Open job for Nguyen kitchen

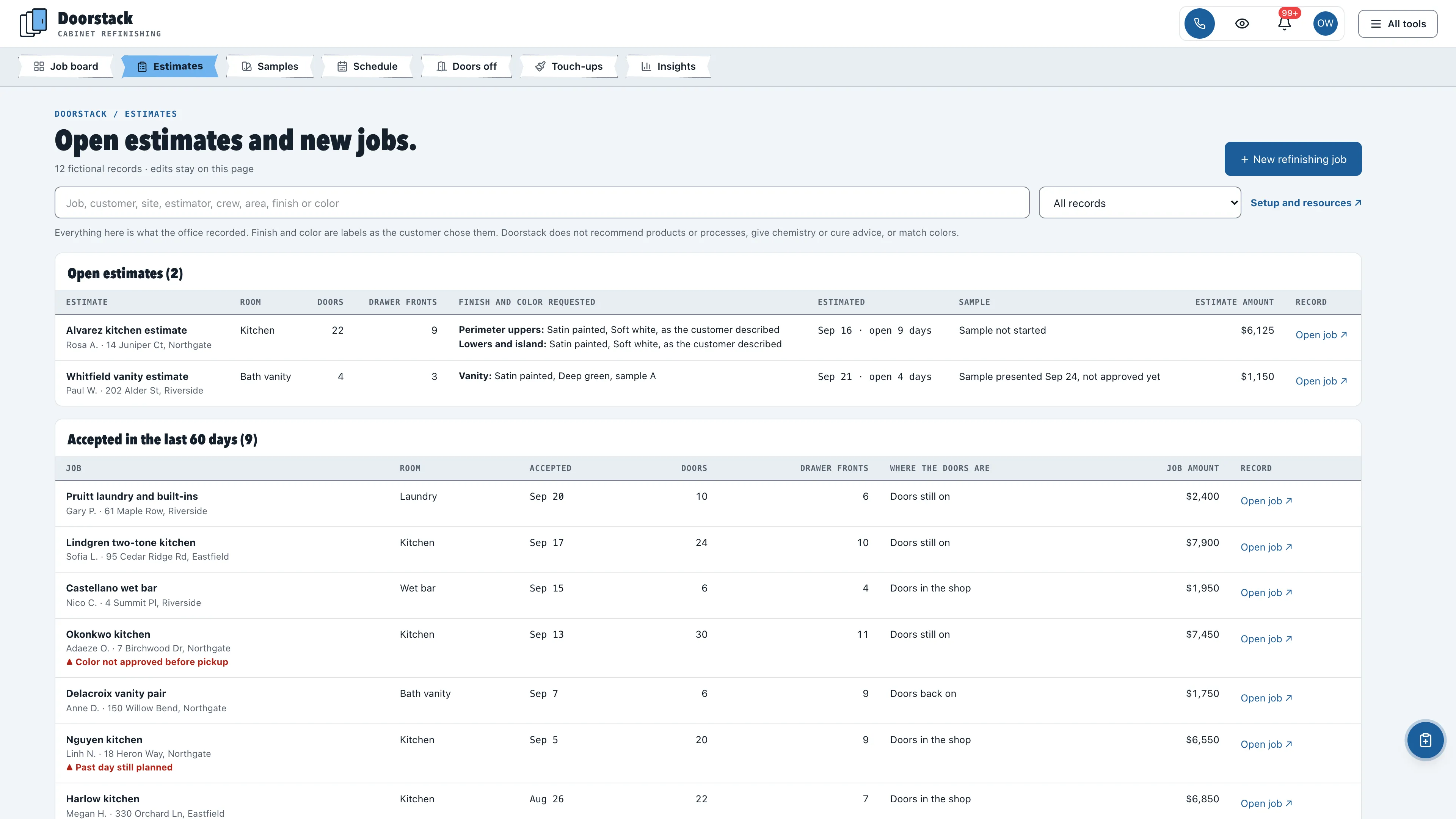point(1266,744)
